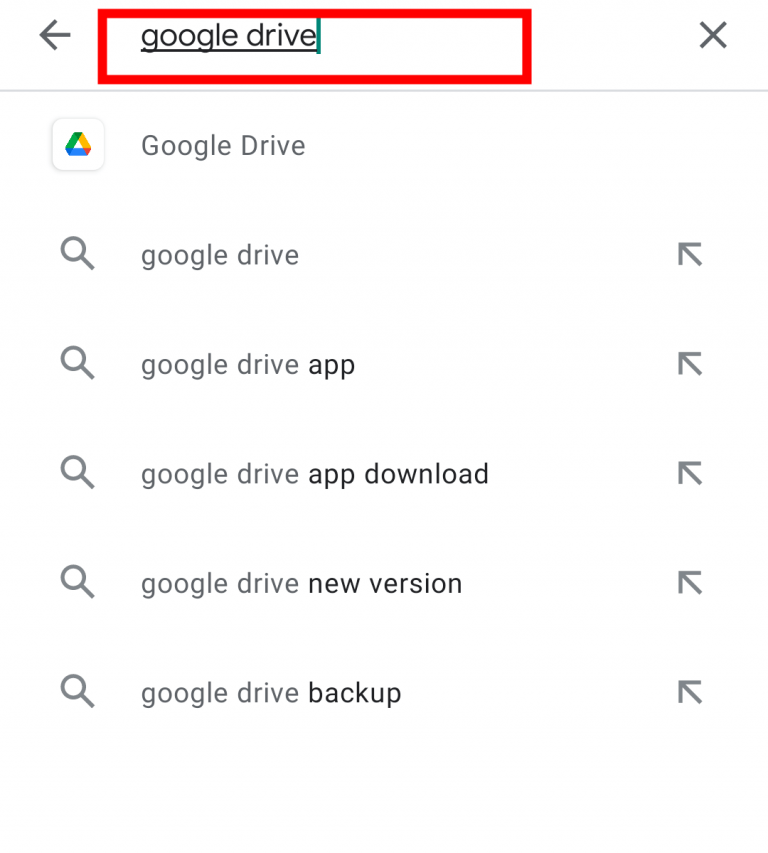Click the magnifier icon beside 'google drive'
The image size is (768, 853).
click(x=77, y=254)
